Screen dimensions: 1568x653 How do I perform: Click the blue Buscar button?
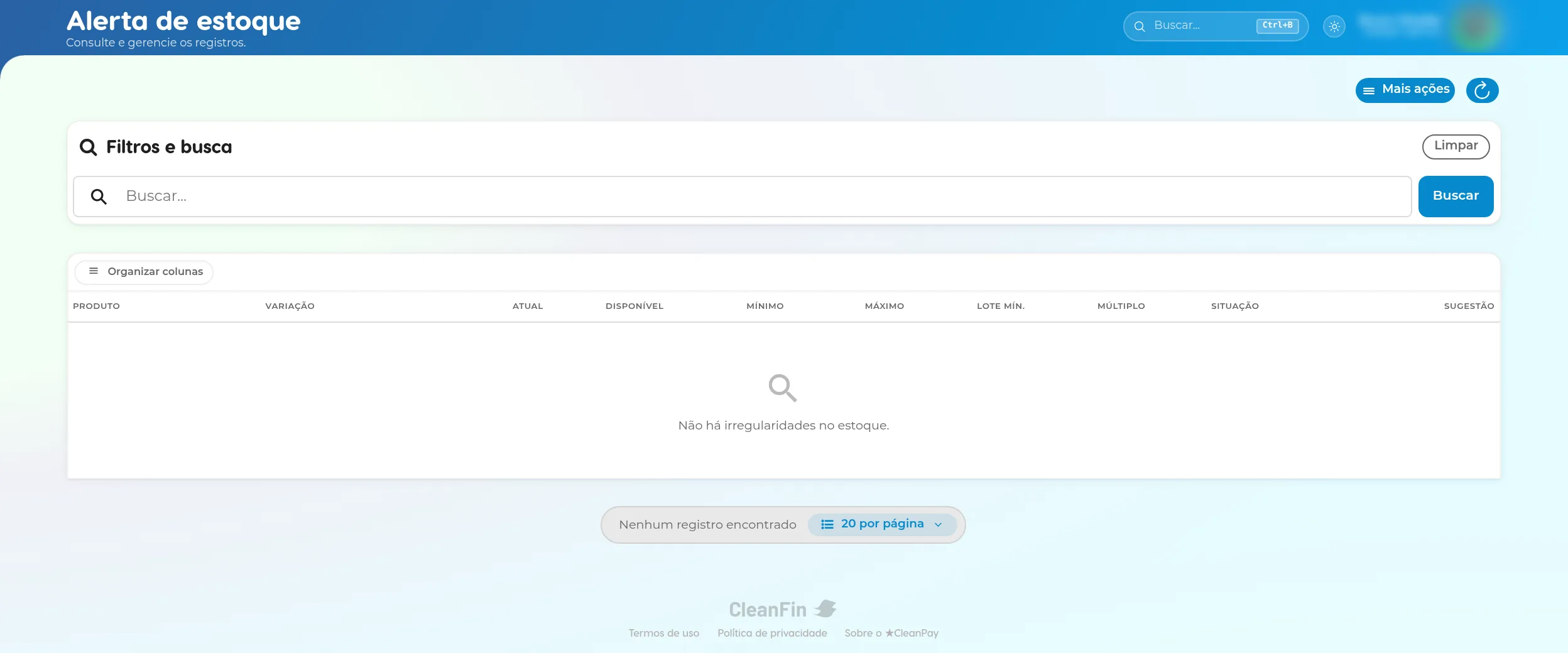point(1456,197)
